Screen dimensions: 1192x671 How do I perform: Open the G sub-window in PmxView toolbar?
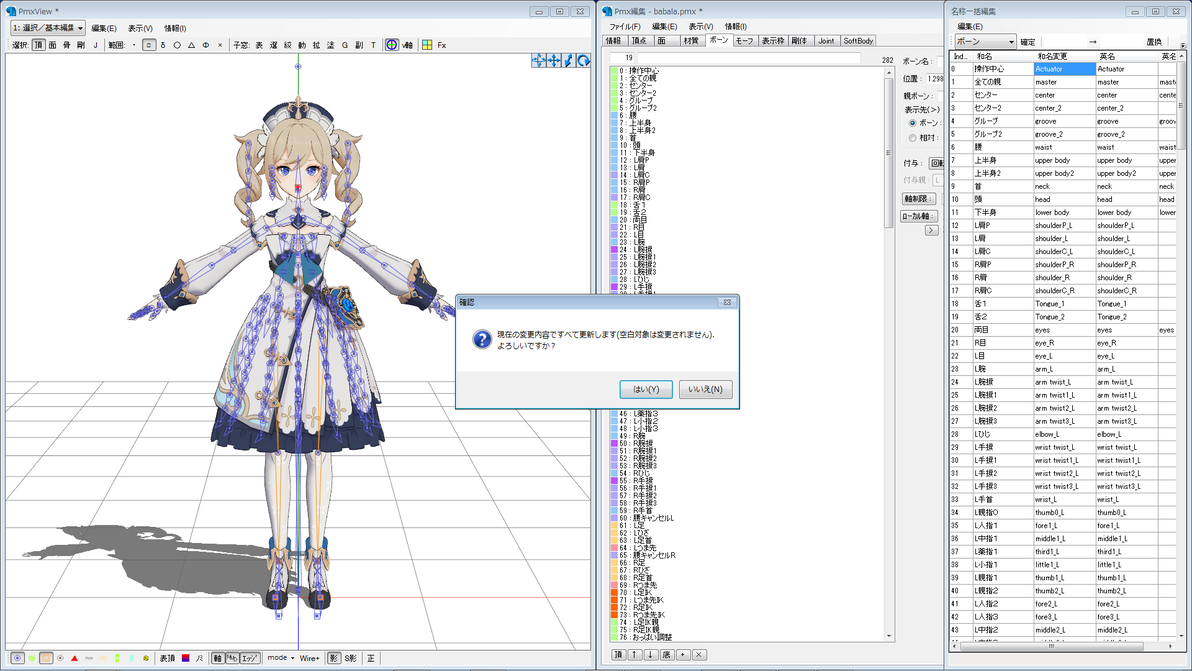click(344, 45)
